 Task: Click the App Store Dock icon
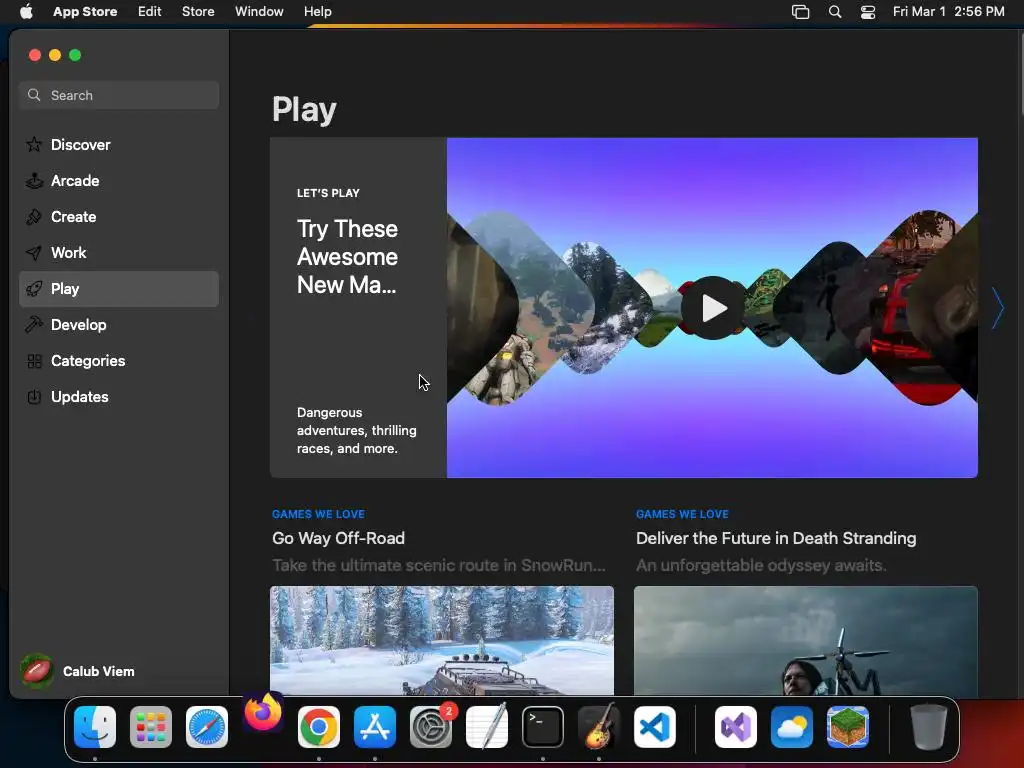375,726
